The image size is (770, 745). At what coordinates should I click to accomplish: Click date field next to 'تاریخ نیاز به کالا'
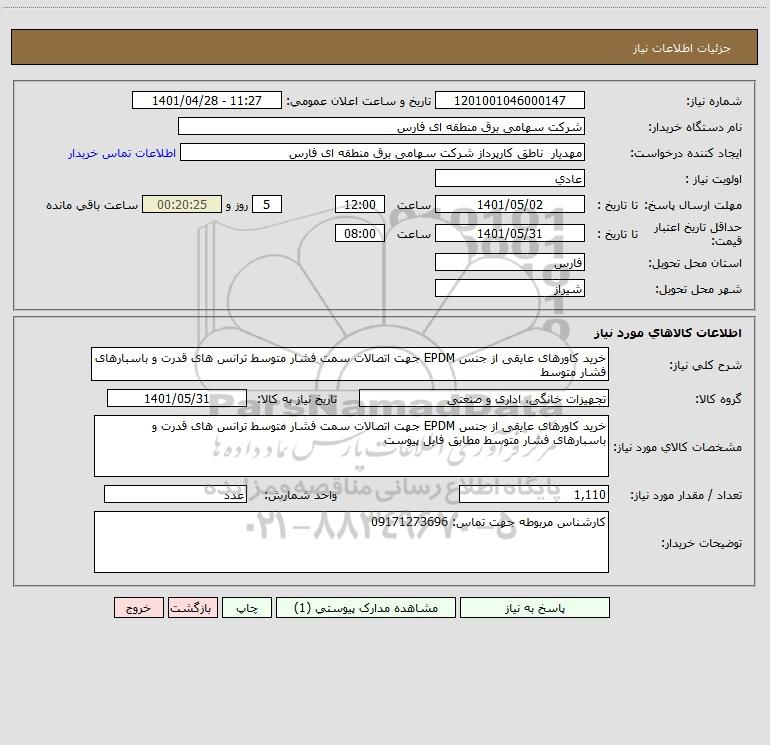177,398
